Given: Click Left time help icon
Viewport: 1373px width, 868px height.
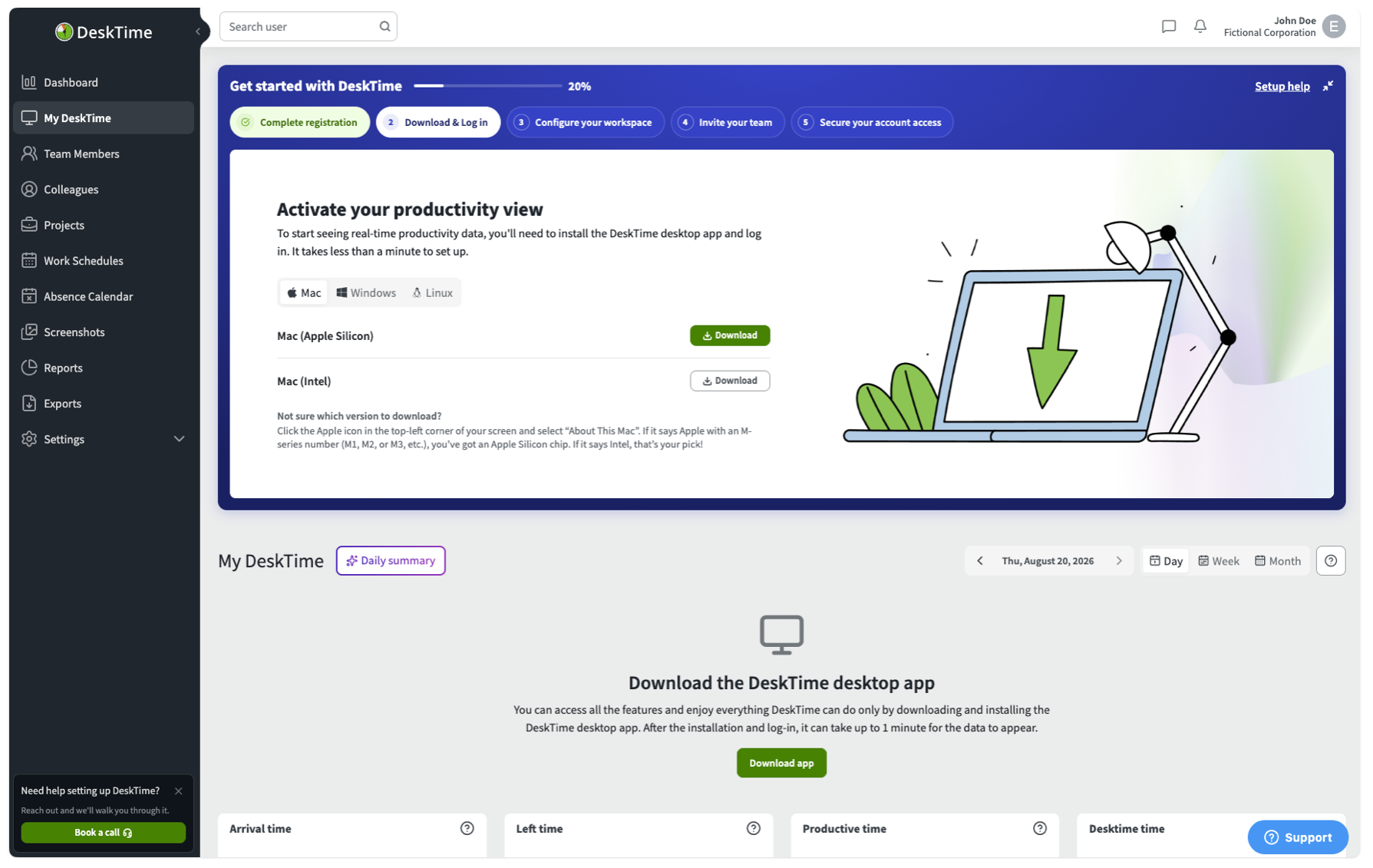Looking at the screenshot, I should point(753,828).
